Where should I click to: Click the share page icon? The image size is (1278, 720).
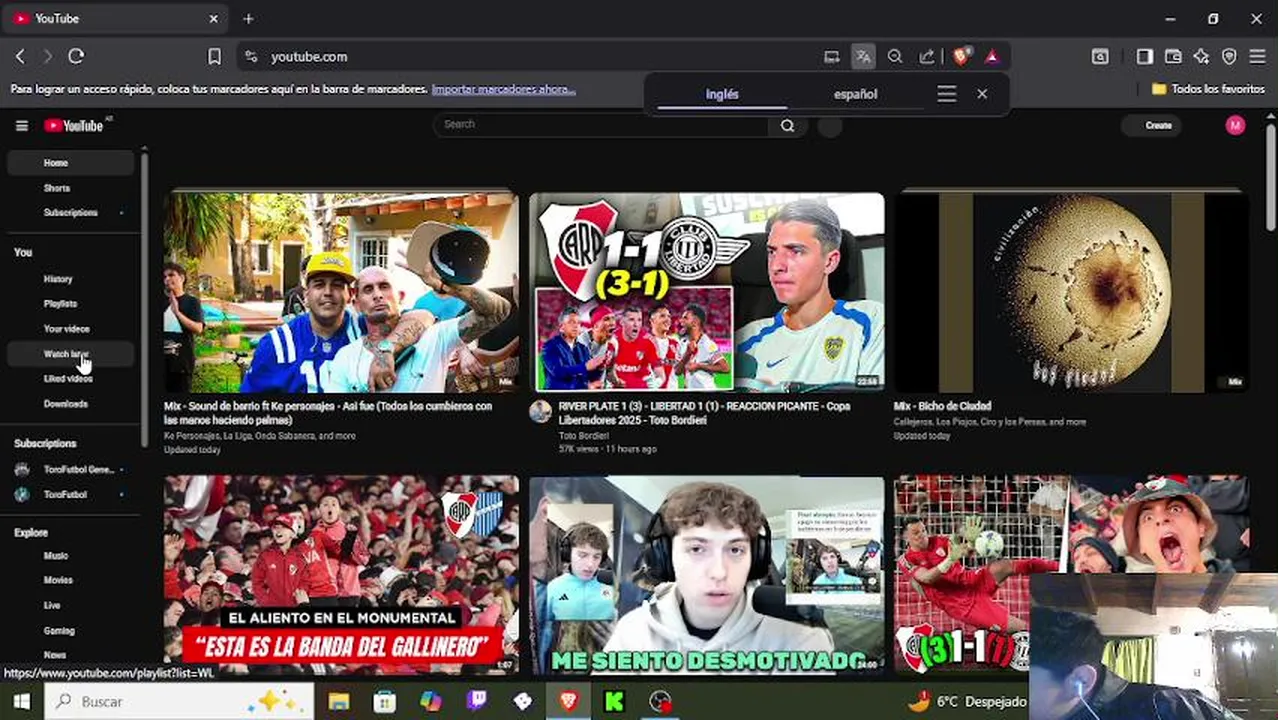pyautogui.click(x=927, y=57)
